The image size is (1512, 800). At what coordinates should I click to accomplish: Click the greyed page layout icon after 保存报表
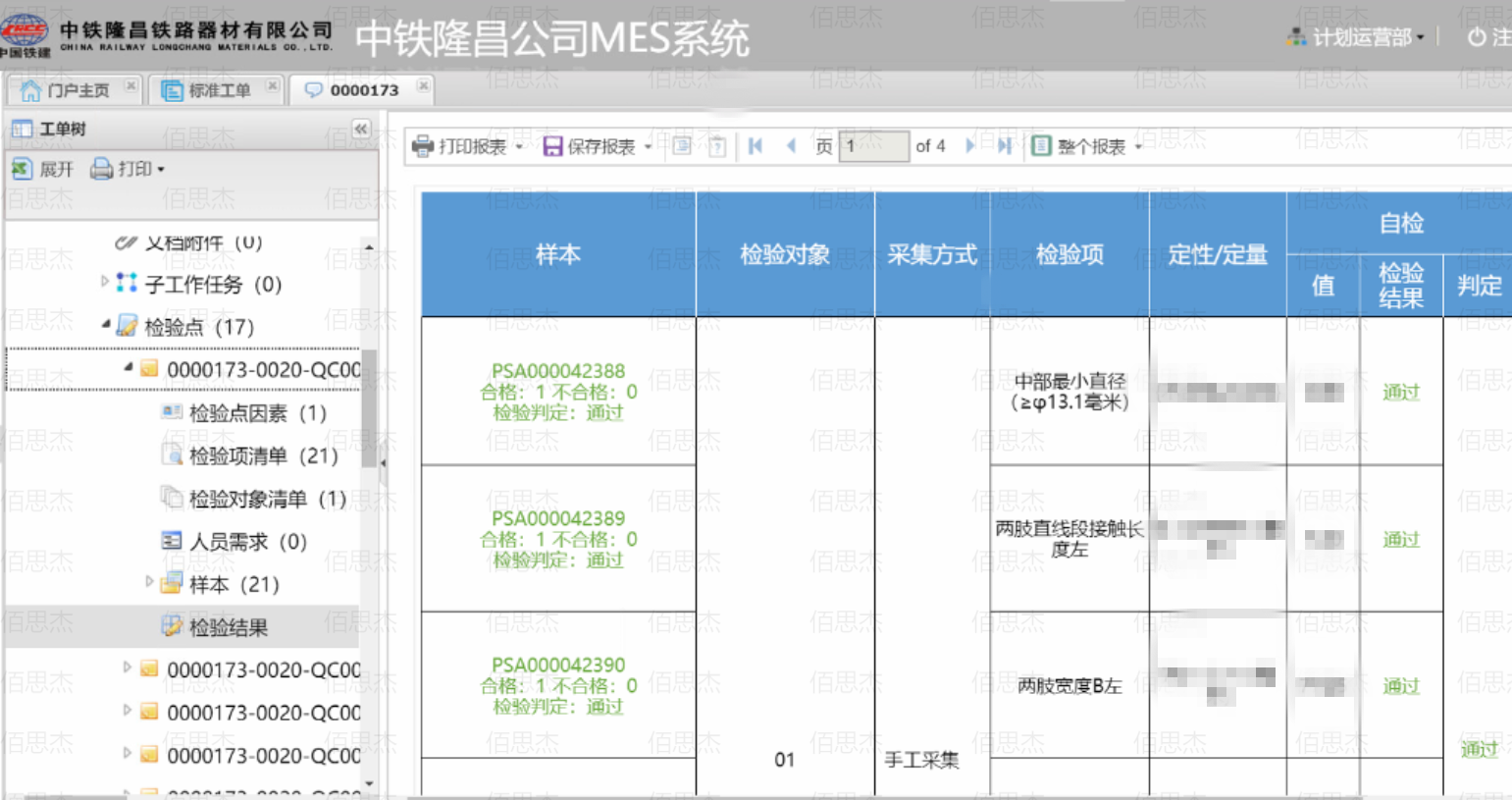(x=682, y=146)
